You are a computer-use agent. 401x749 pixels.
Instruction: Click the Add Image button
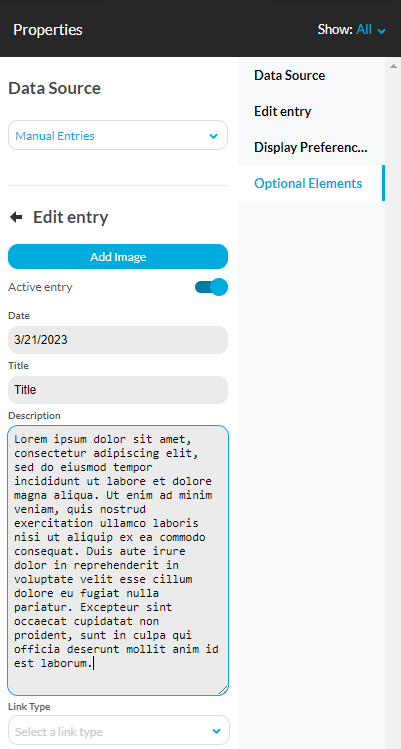(x=118, y=257)
